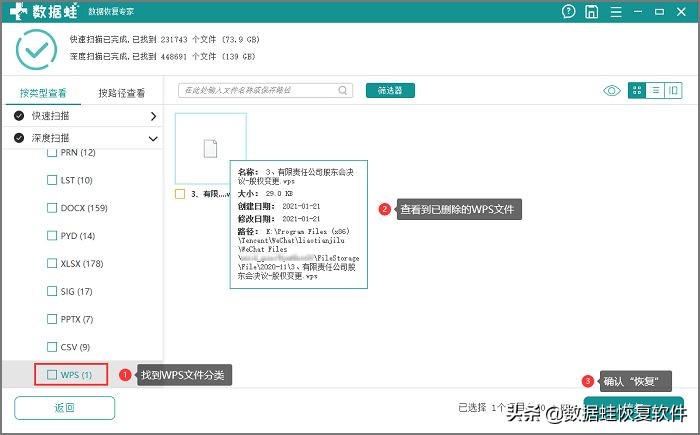The image size is (700, 435).
Task: Select the CSV (9) category label
Action: (75, 347)
